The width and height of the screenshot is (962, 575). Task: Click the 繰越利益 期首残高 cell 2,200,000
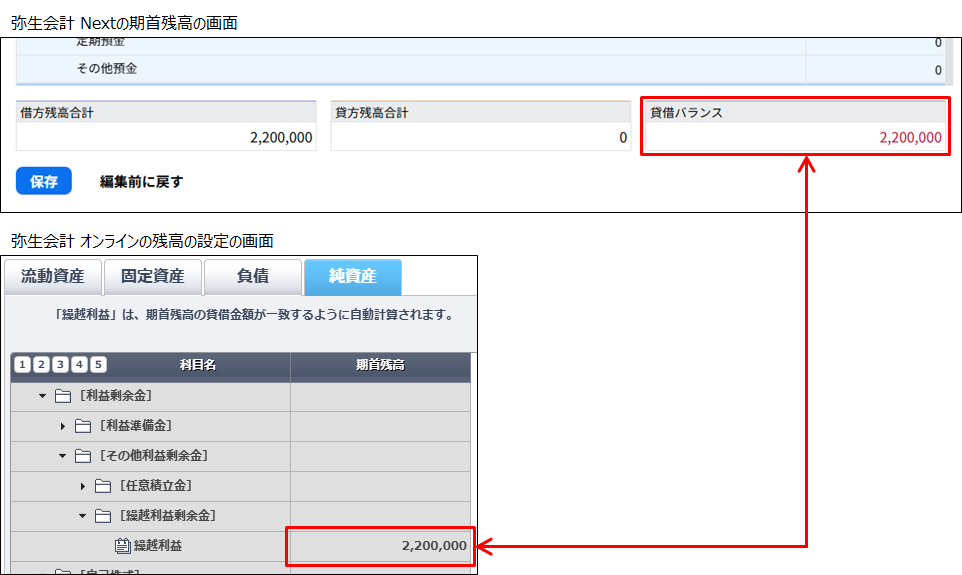pyautogui.click(x=380, y=546)
